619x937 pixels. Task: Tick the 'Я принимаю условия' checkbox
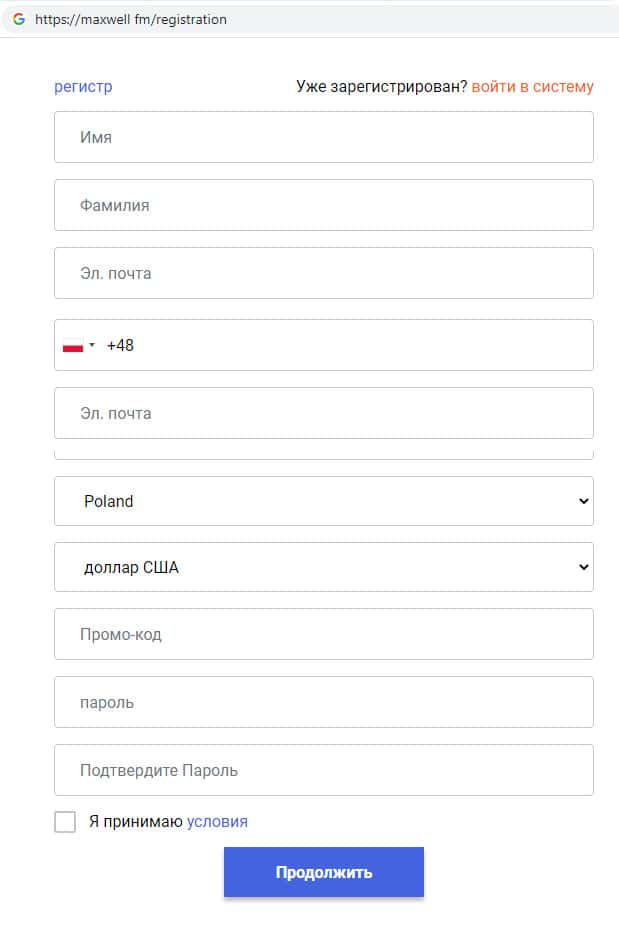click(65, 822)
